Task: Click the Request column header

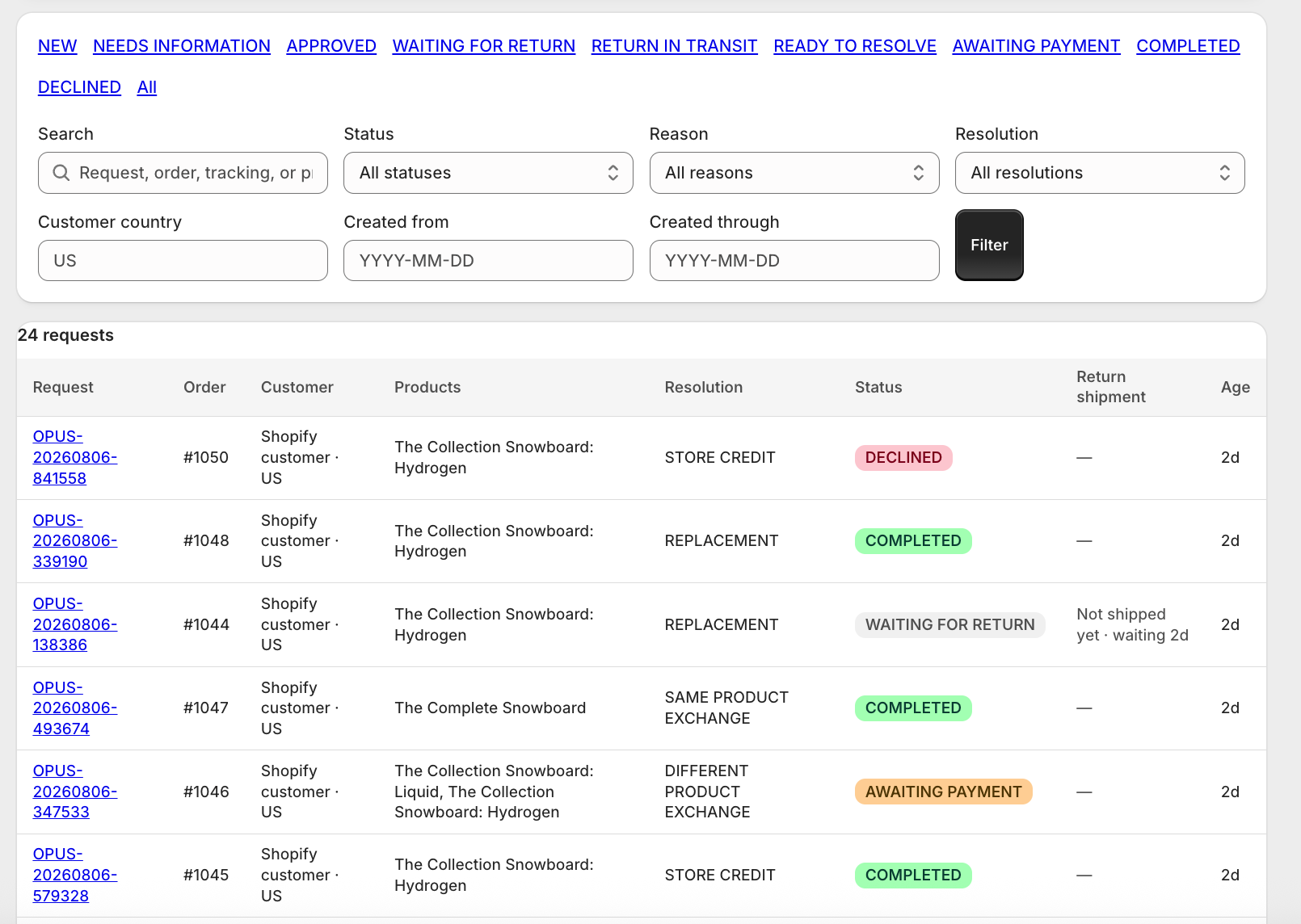Action: pos(63,388)
